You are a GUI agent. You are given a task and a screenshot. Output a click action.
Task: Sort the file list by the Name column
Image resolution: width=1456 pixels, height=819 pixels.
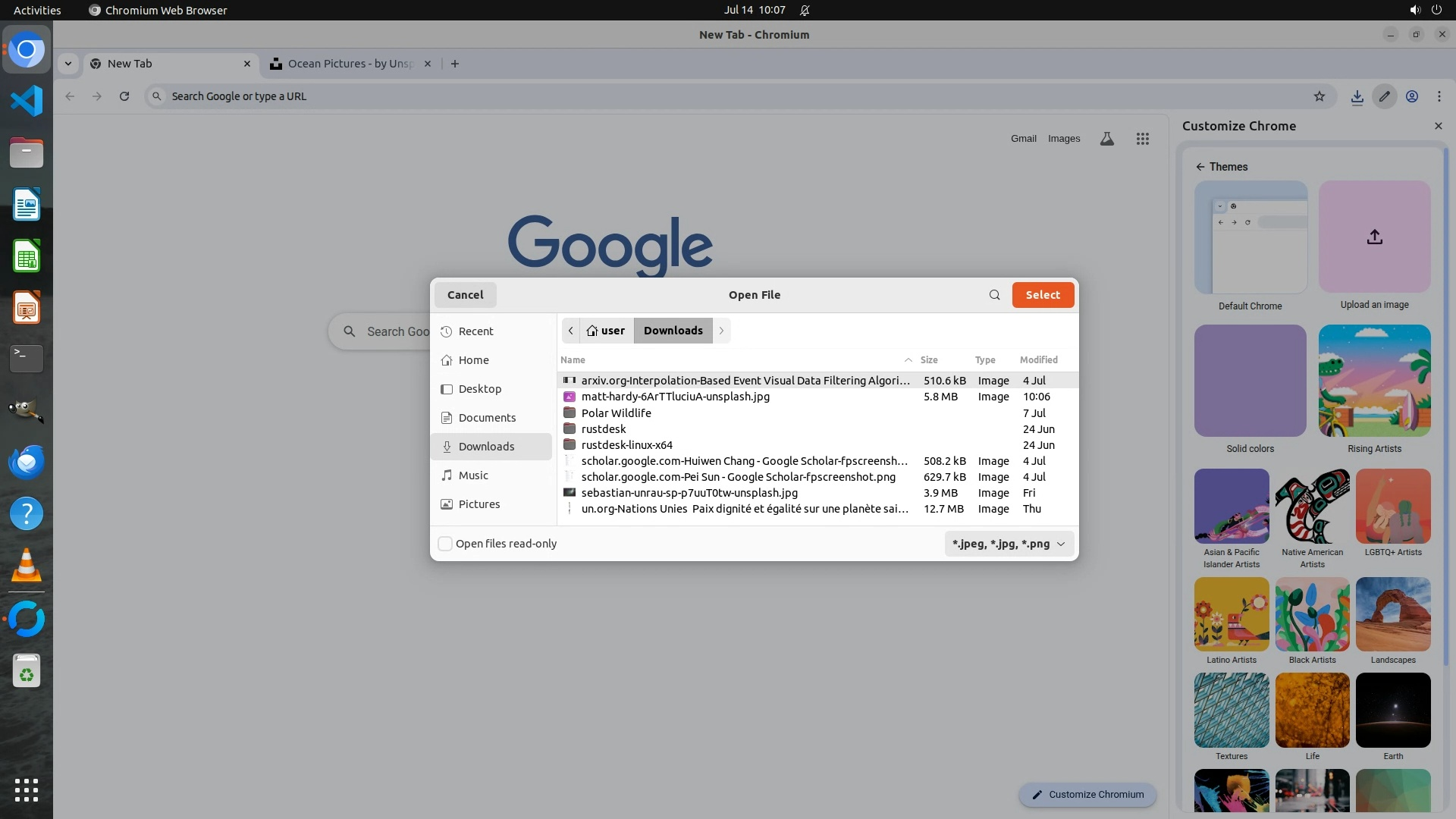[x=573, y=360]
